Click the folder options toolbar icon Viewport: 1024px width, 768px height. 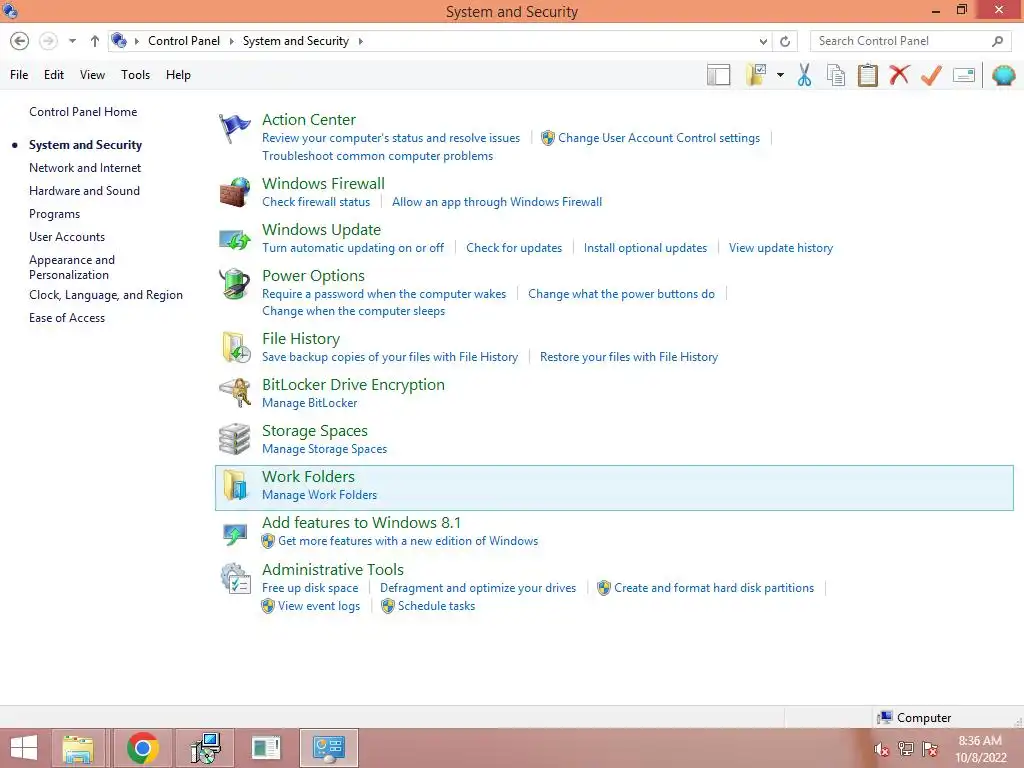coord(756,75)
